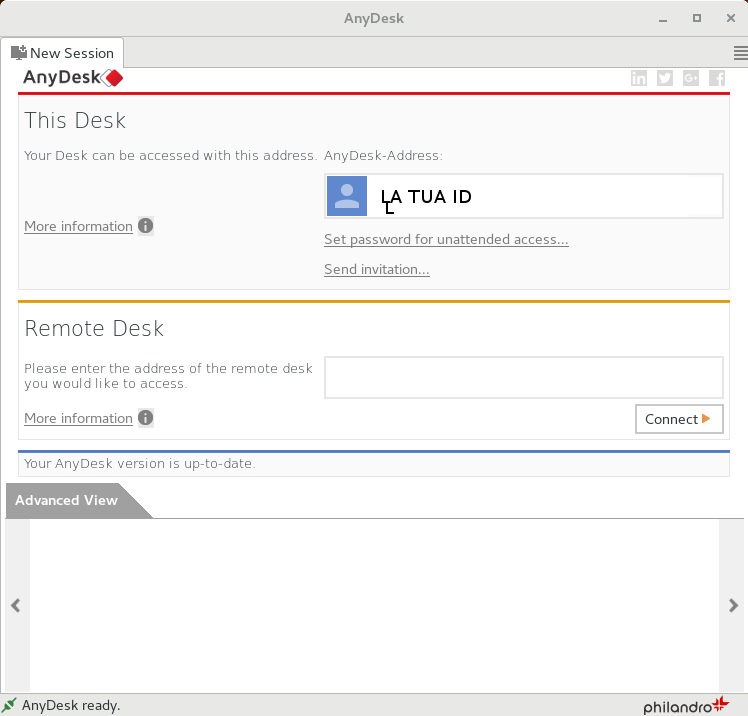Click the AnyDesk ready status text

click(x=71, y=705)
